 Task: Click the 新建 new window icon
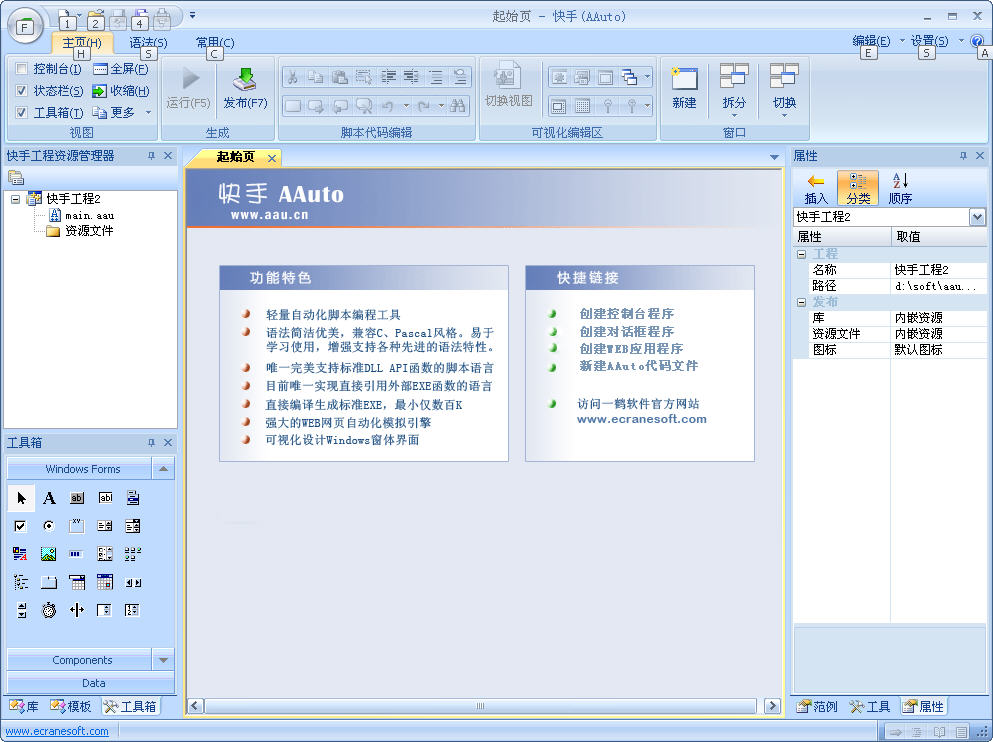[x=684, y=79]
